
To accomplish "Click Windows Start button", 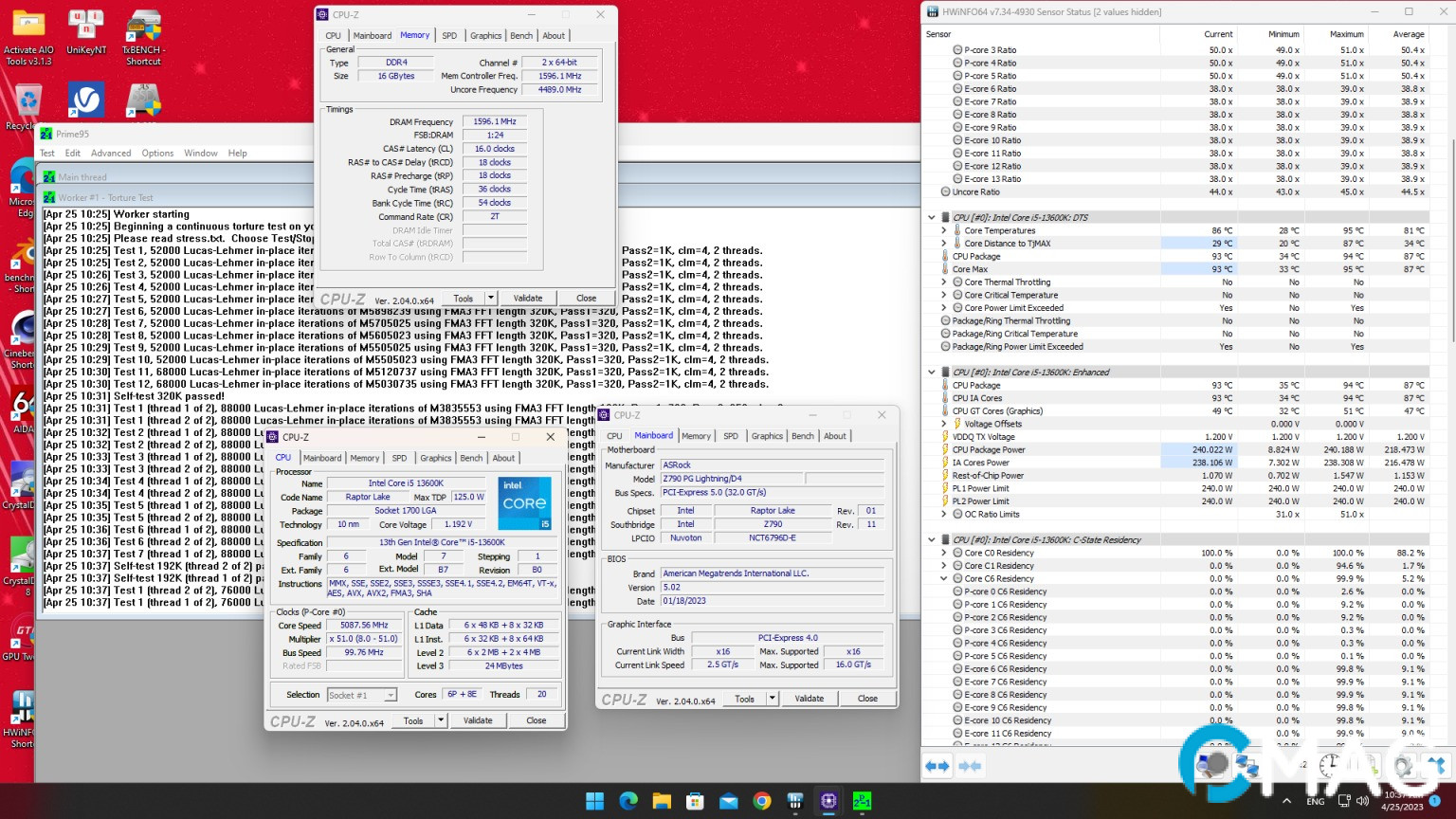I will [595, 801].
